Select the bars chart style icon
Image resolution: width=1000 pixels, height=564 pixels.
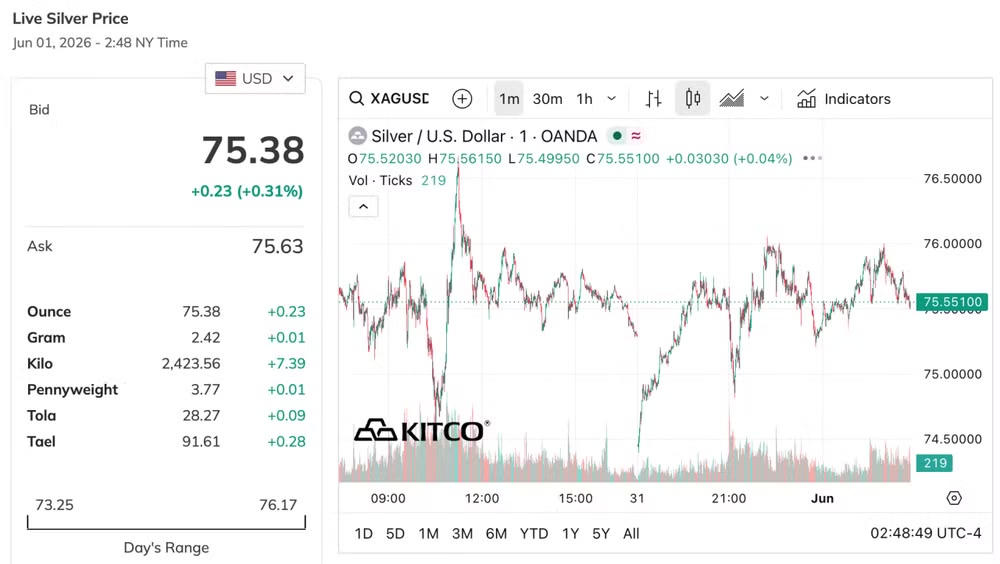tap(653, 98)
